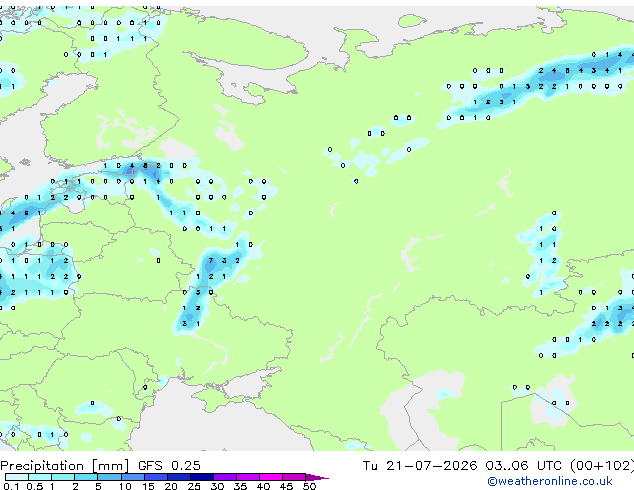This screenshot has width=634, height=490.
Task: Select the 2 to 5 mm legend swatch
Action: (86, 477)
